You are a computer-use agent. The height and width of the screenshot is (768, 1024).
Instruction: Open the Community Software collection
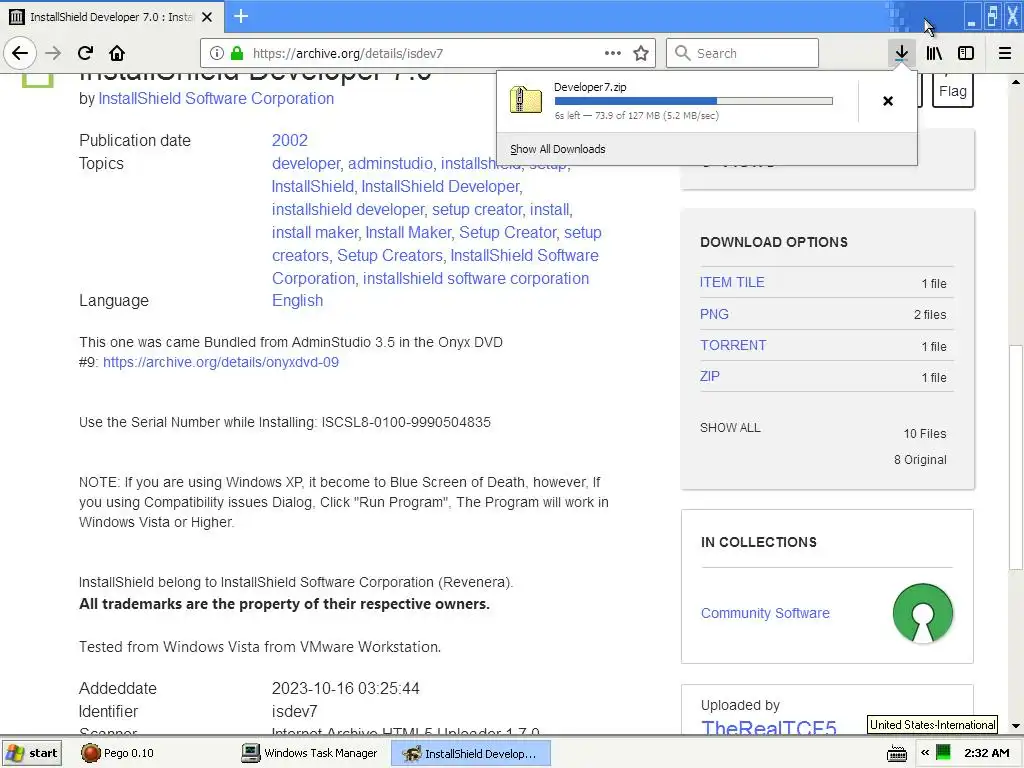765,613
